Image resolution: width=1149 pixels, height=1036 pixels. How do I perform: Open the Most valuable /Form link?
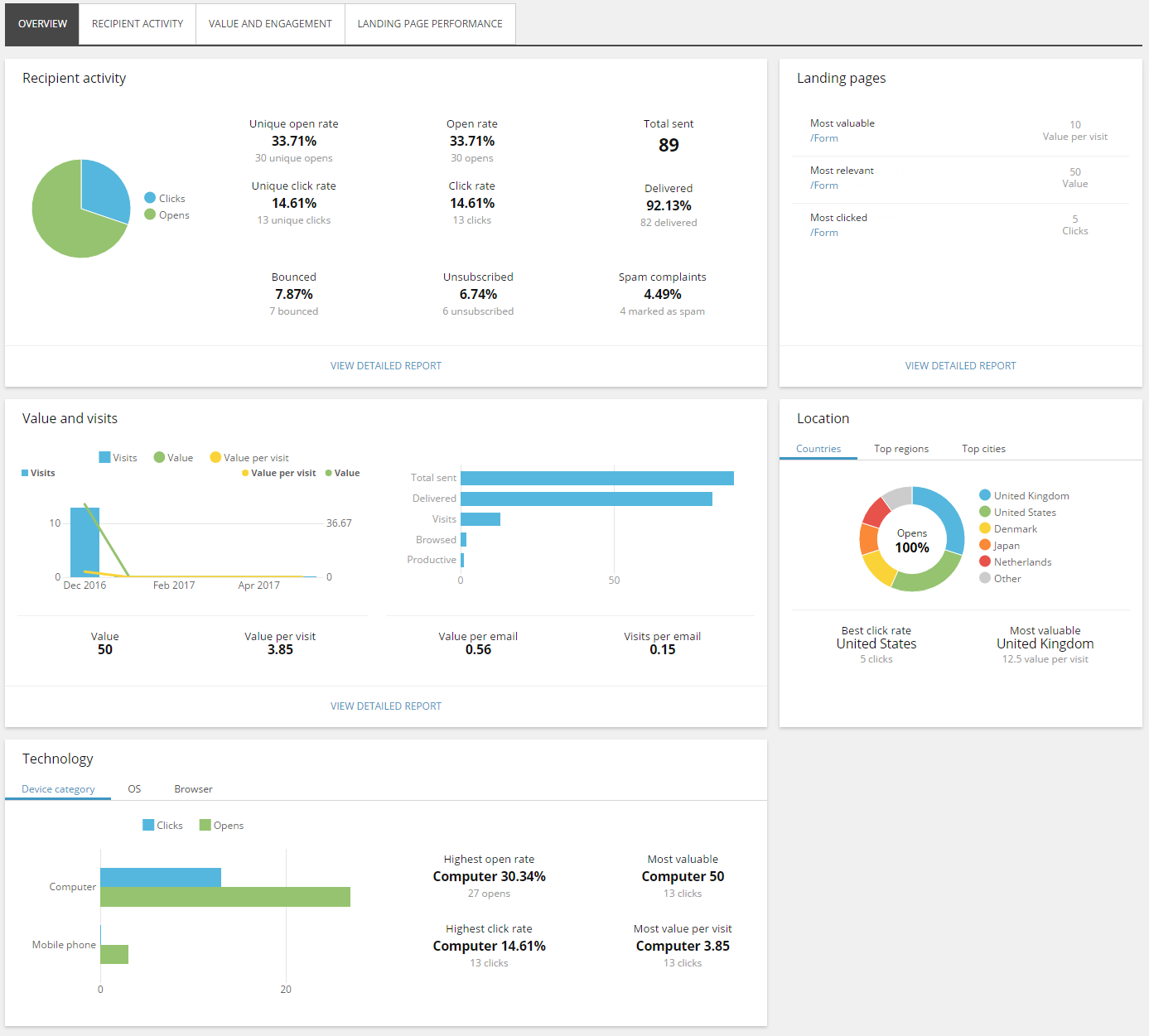pyautogui.click(x=824, y=138)
